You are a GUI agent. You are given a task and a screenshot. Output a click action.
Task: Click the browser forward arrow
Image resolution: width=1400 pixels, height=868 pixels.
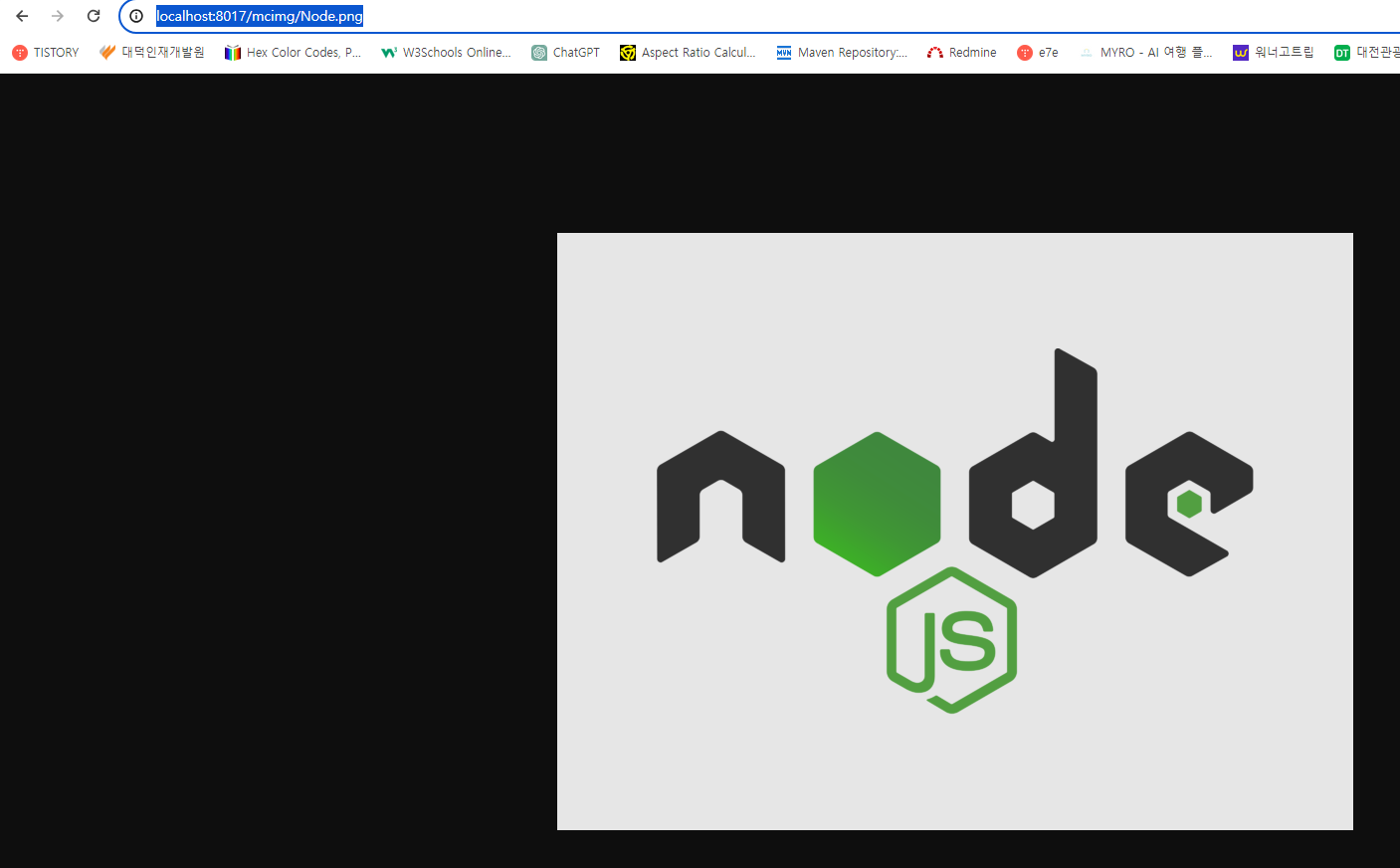[x=58, y=16]
